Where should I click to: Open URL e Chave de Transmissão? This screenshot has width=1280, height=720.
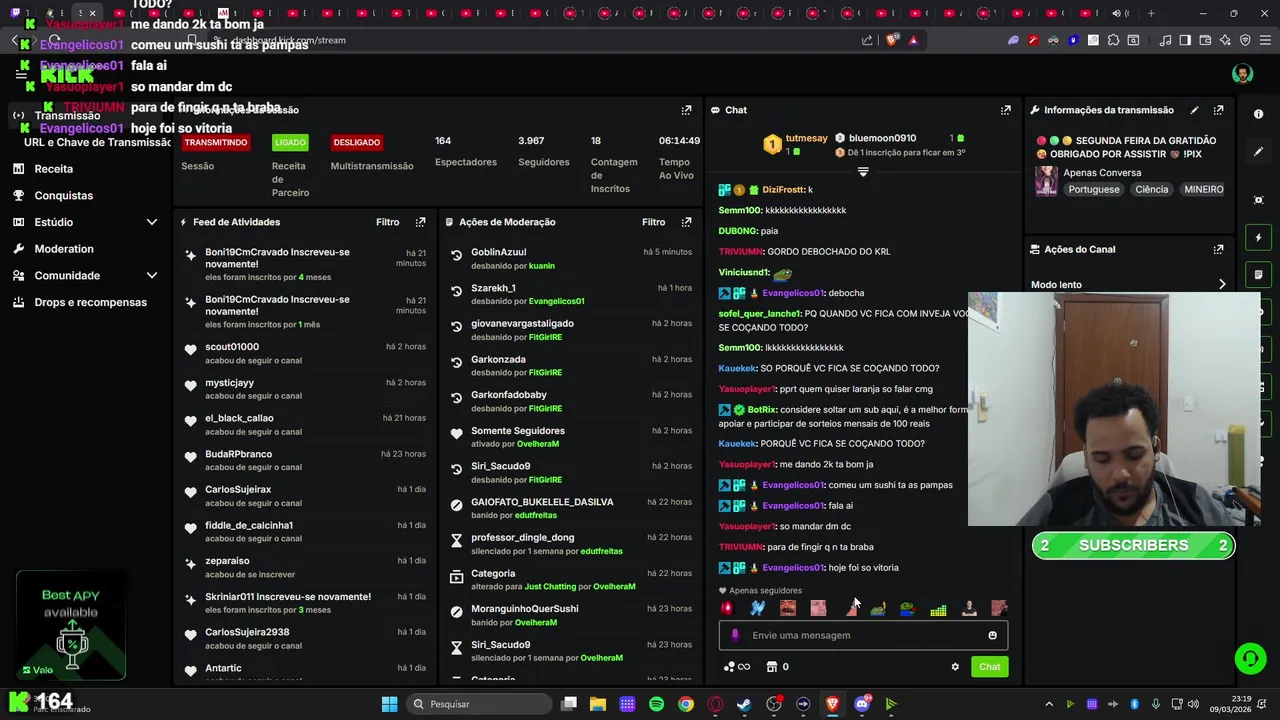pyautogui.click(x=97, y=142)
